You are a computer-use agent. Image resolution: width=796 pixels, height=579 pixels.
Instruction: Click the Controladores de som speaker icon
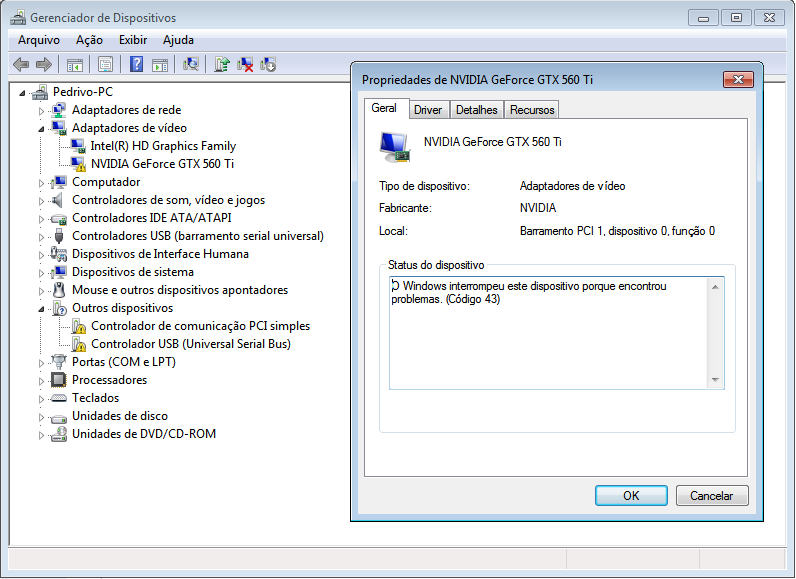(x=58, y=200)
